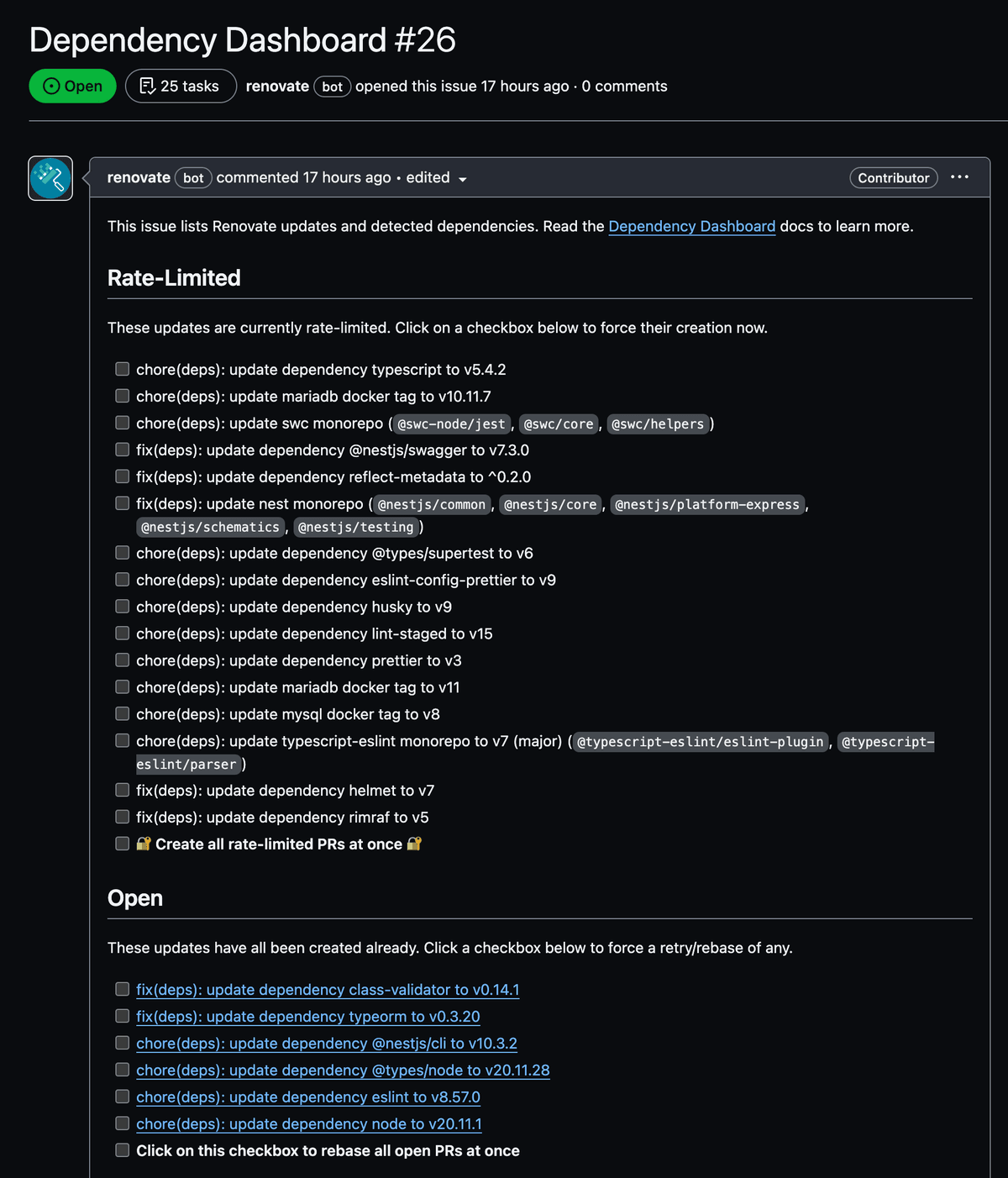
Task: Open the class-validator v0.14.1 pull request link
Action: (327, 990)
